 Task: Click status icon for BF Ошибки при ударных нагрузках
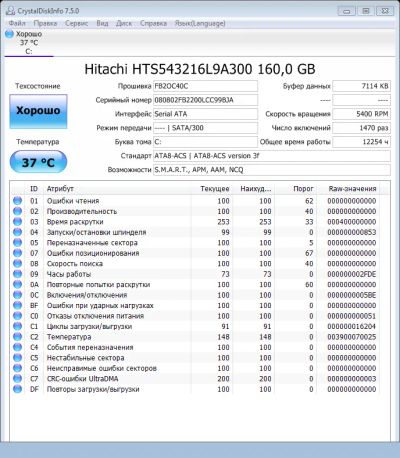click(17, 305)
